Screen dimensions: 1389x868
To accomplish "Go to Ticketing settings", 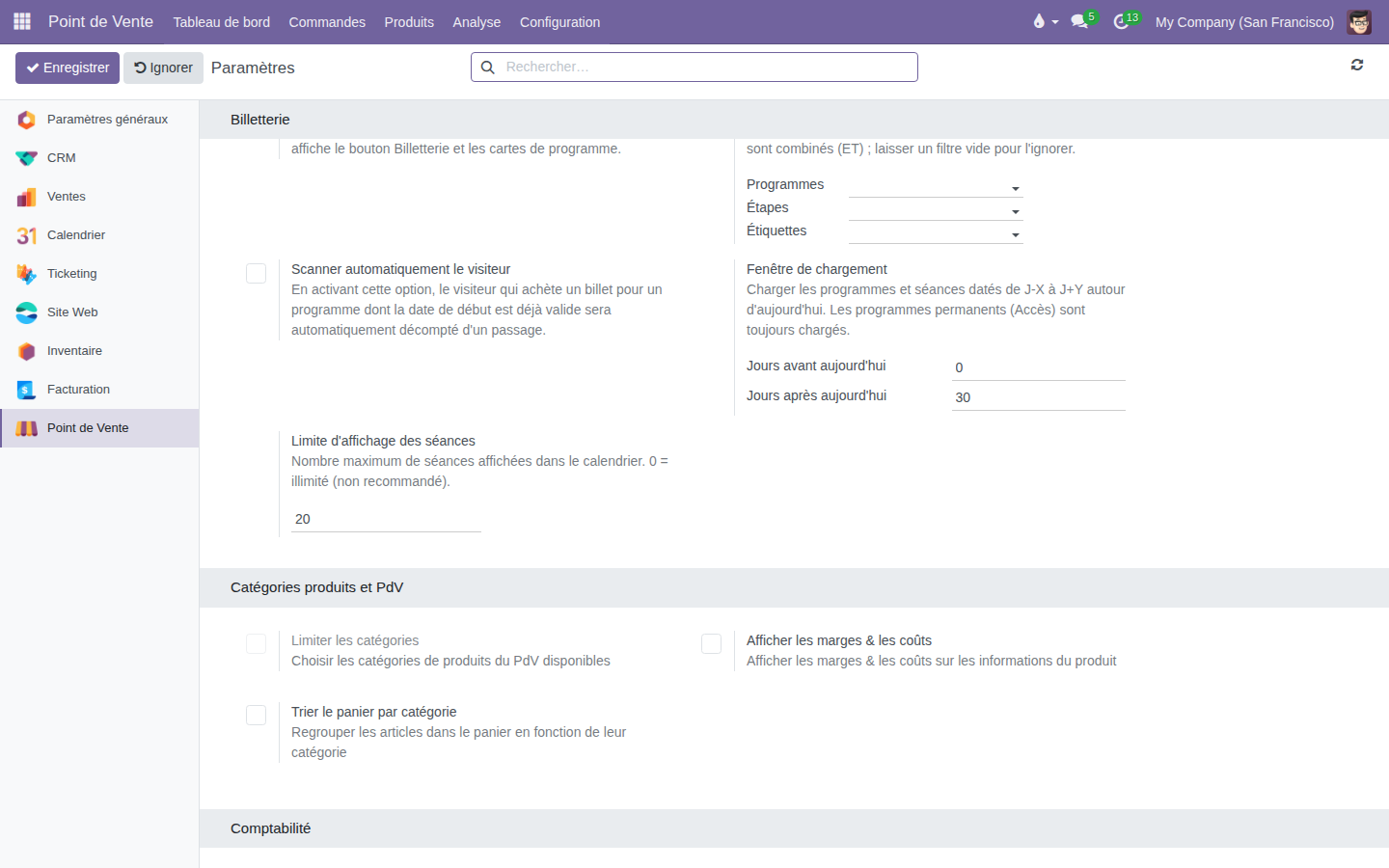I will pyautogui.click(x=99, y=274).
